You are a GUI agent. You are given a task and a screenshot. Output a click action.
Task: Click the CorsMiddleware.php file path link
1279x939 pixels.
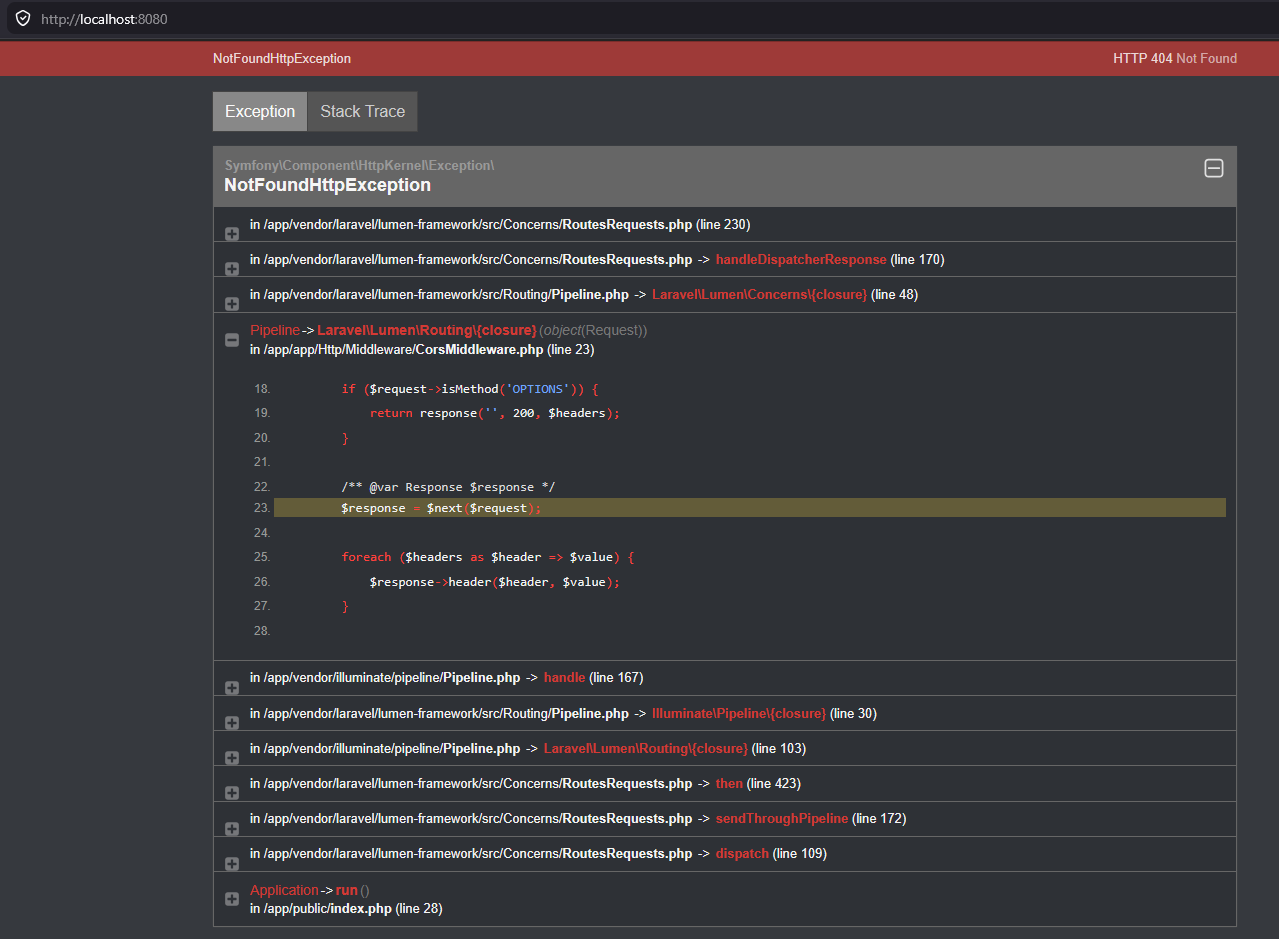coord(396,350)
